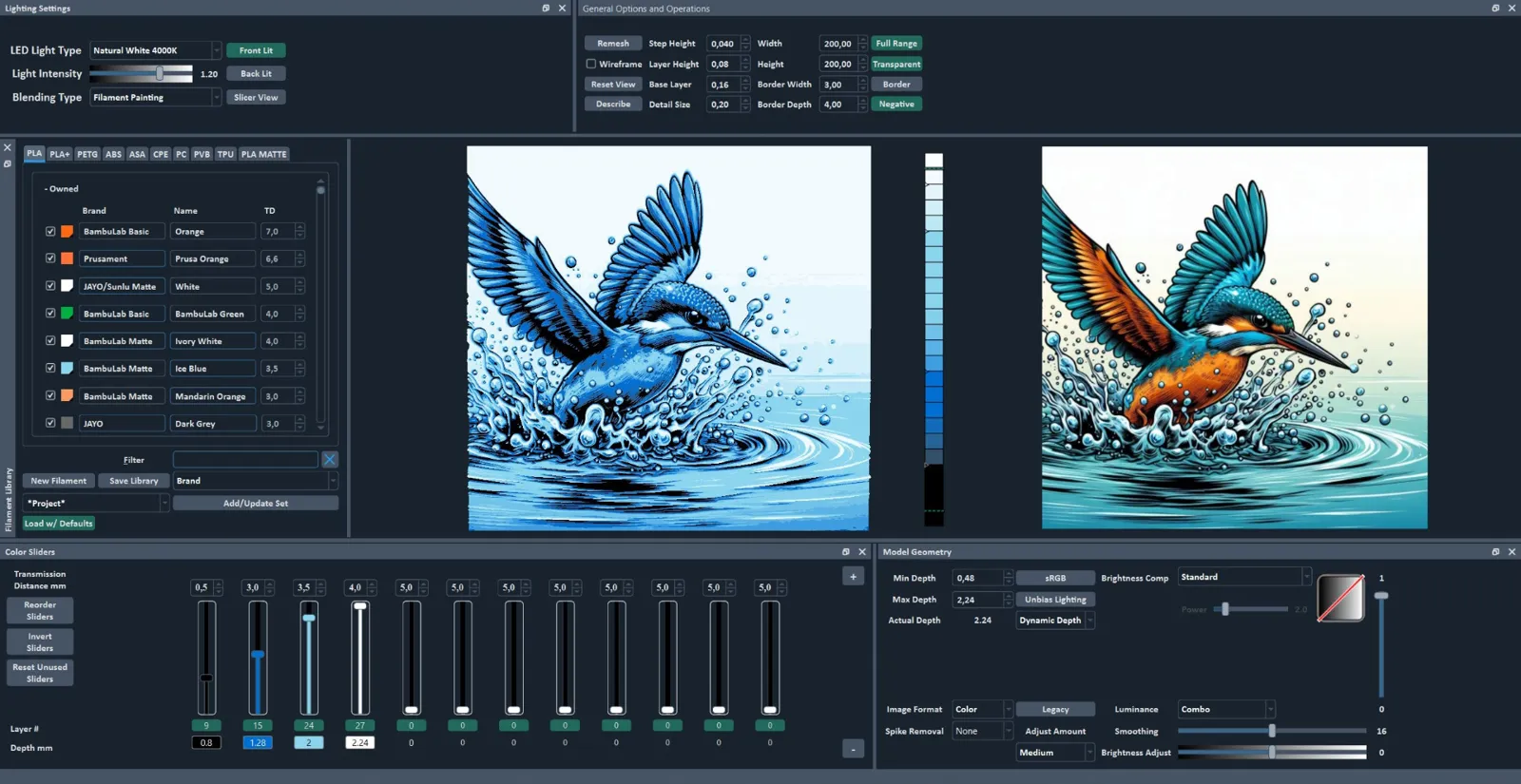
Task: Toggle the Full Range option
Action: pyautogui.click(x=896, y=44)
